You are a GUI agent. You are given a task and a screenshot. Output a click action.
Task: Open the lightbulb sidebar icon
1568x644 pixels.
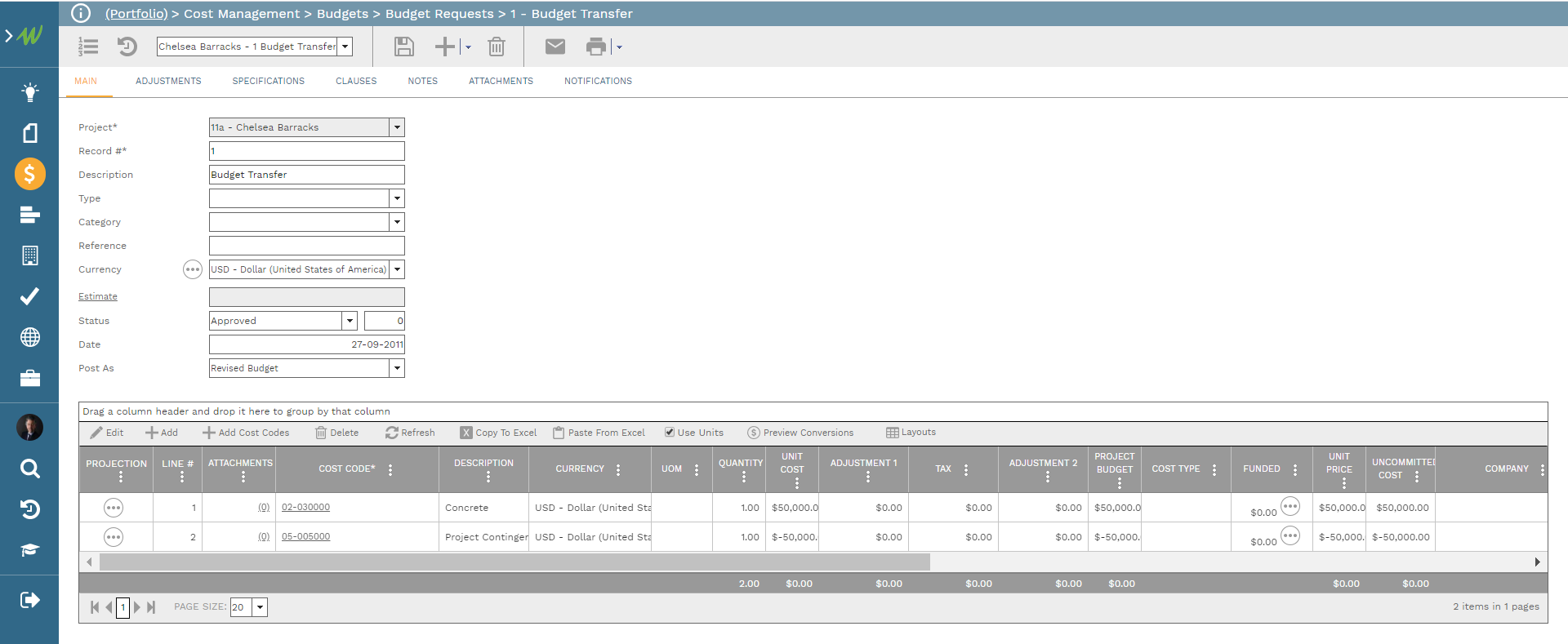(x=29, y=92)
